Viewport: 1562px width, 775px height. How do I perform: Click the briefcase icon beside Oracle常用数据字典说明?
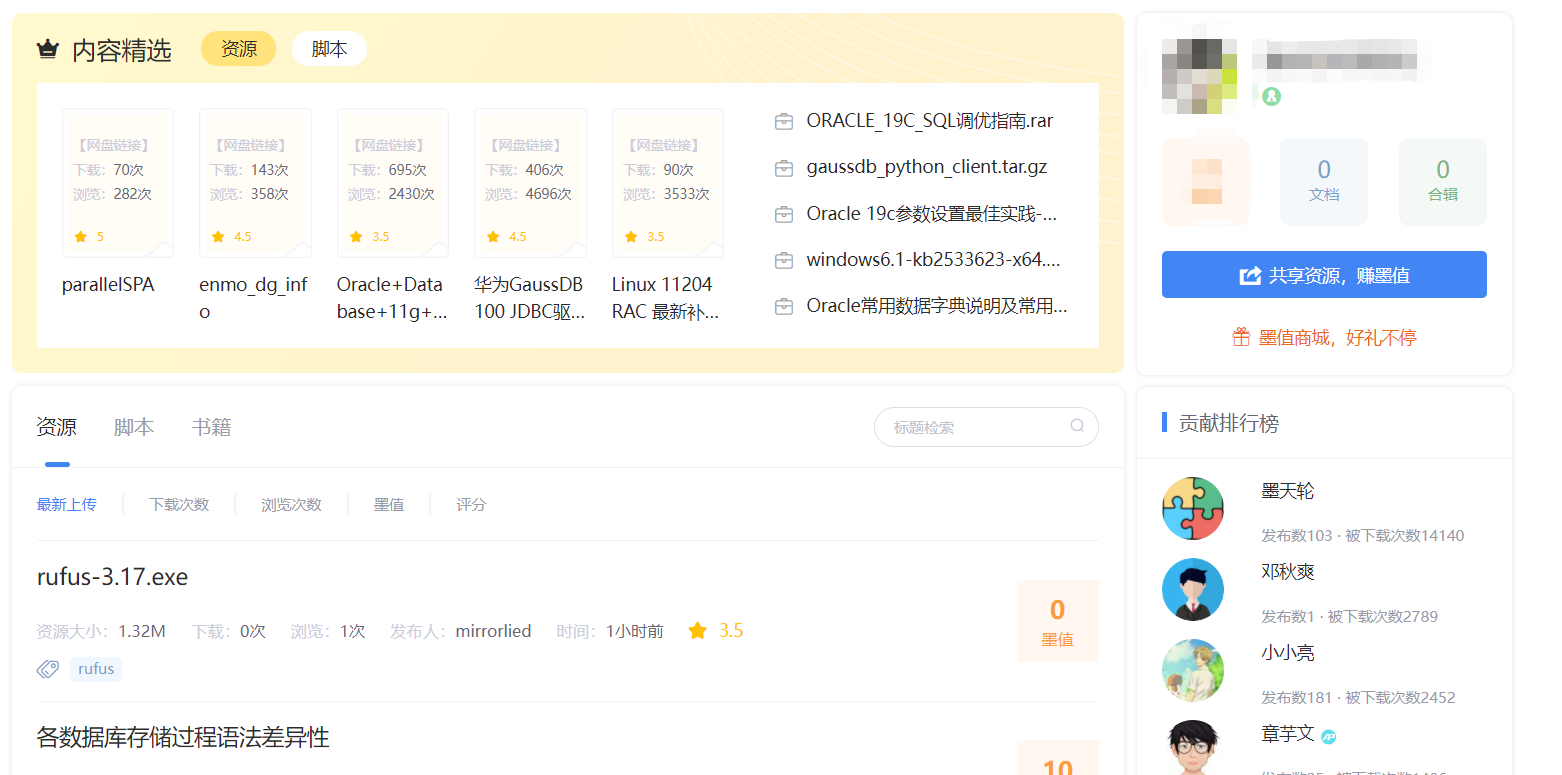(784, 306)
